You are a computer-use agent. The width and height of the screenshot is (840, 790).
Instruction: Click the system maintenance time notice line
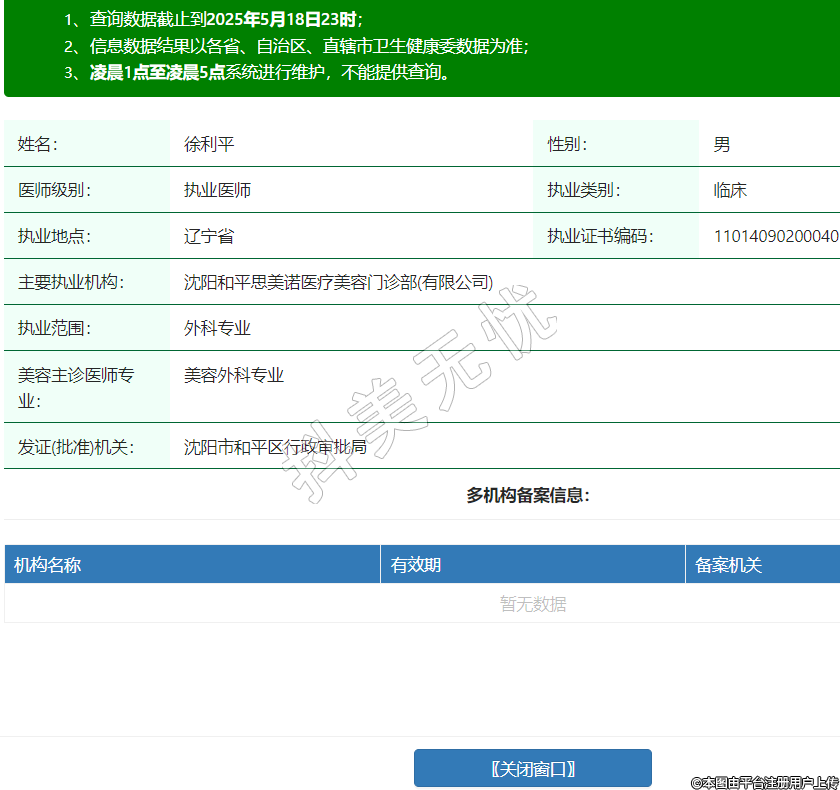(270, 72)
